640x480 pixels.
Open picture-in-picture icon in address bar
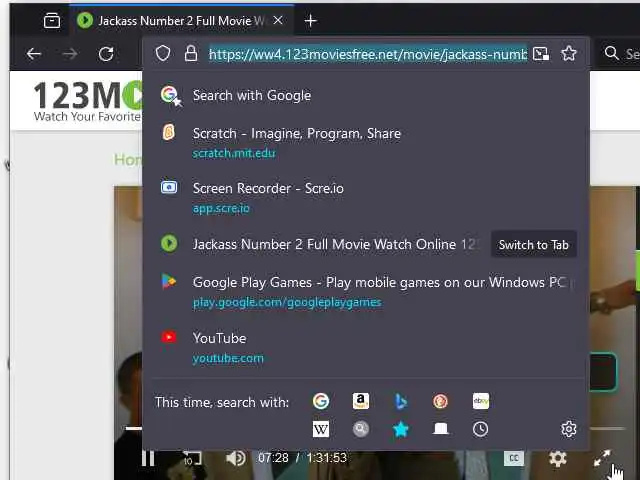point(540,53)
